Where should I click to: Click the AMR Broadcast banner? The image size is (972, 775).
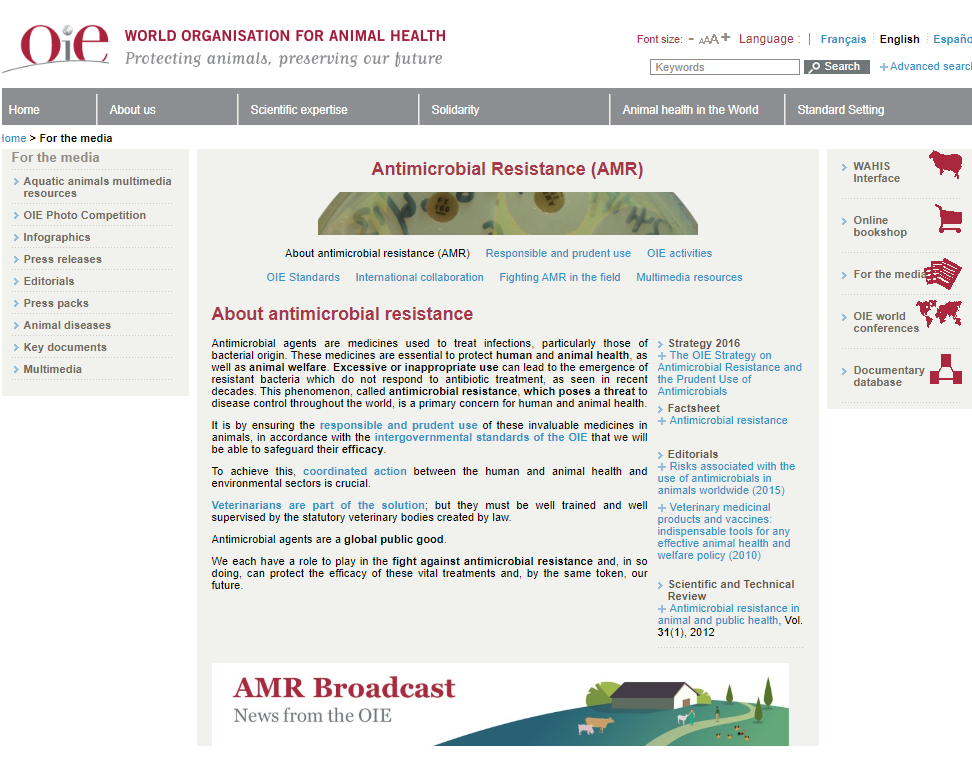[x=500, y=704]
